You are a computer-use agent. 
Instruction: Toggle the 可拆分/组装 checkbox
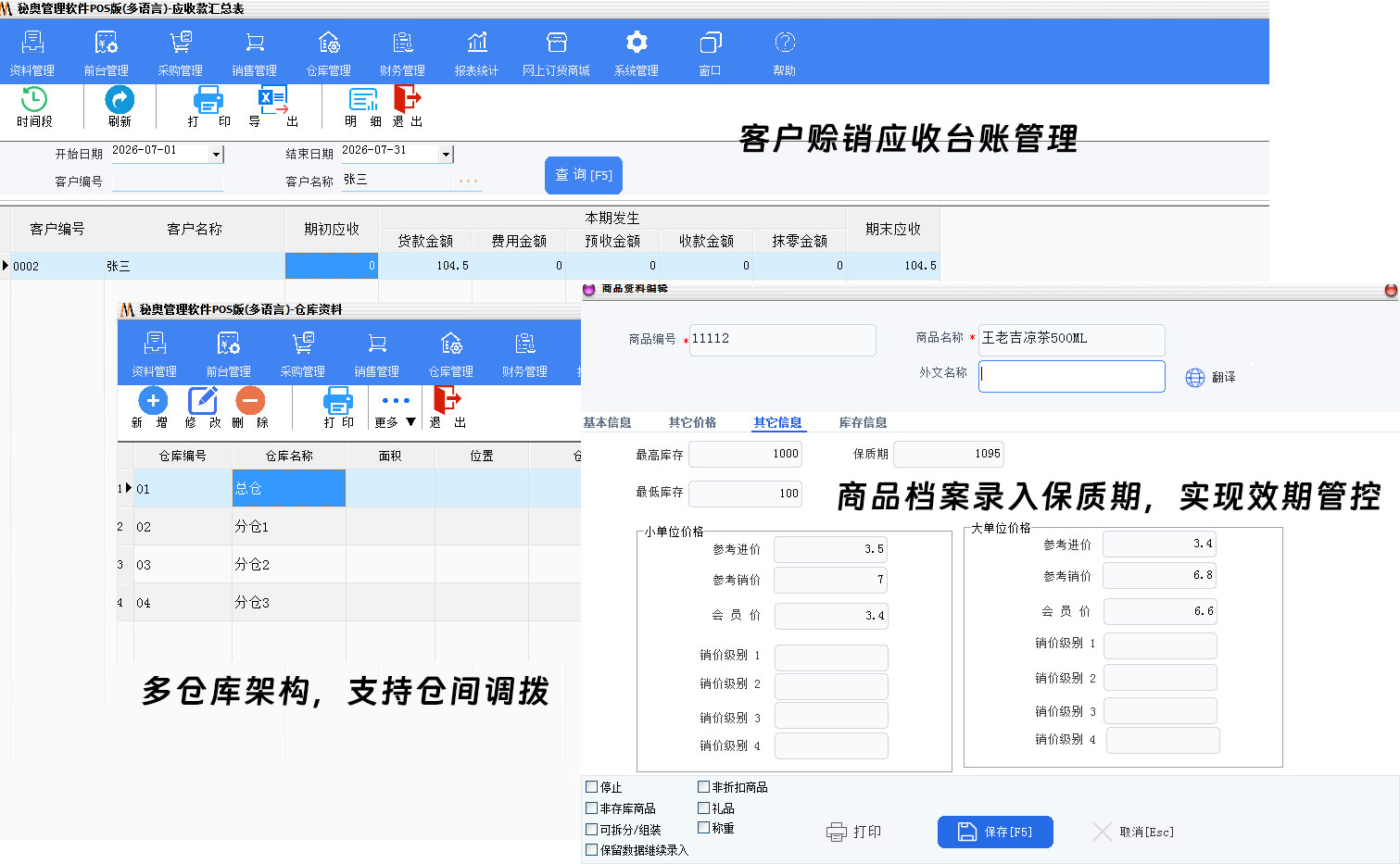click(591, 829)
